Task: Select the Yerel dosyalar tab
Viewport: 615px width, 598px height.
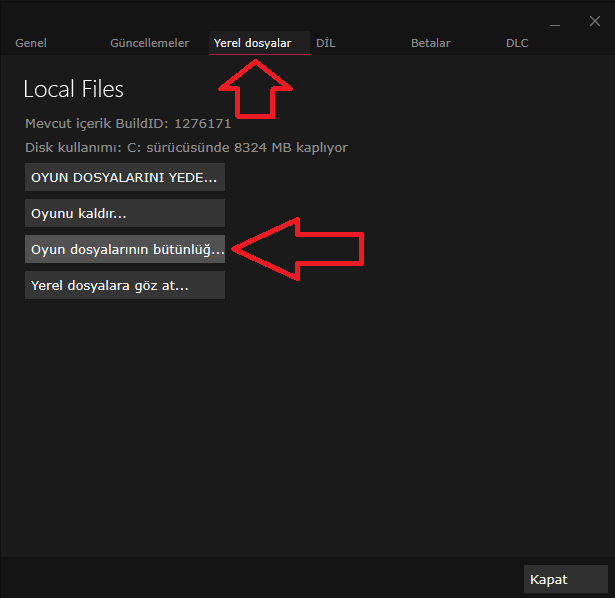Action: (x=252, y=43)
